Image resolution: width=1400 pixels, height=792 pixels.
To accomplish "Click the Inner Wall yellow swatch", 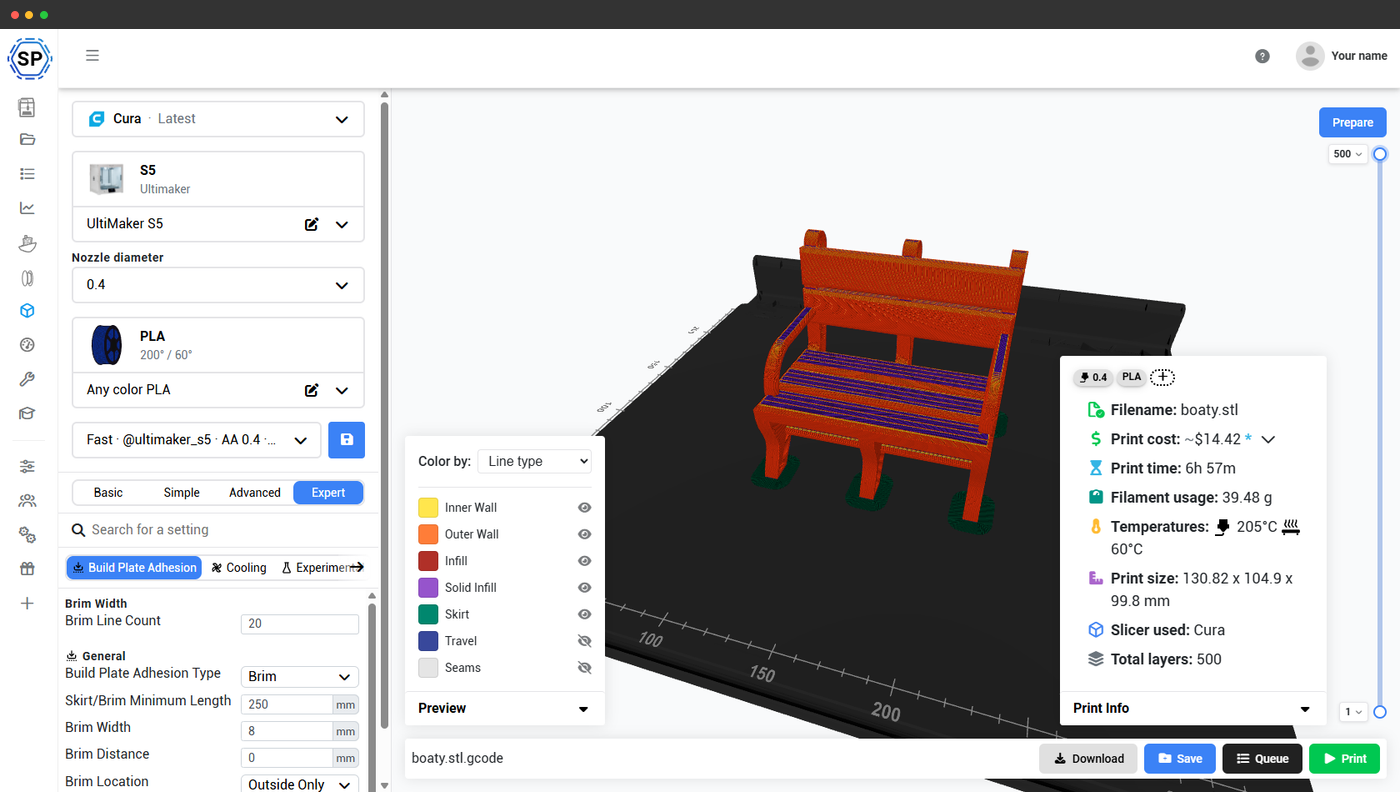I will (428, 508).
